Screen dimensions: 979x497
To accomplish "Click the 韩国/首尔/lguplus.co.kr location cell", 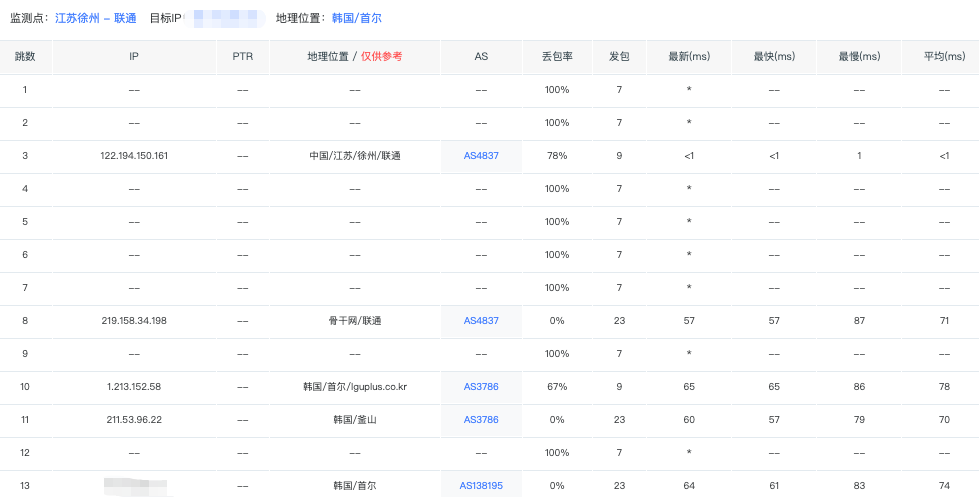I will (355, 387).
